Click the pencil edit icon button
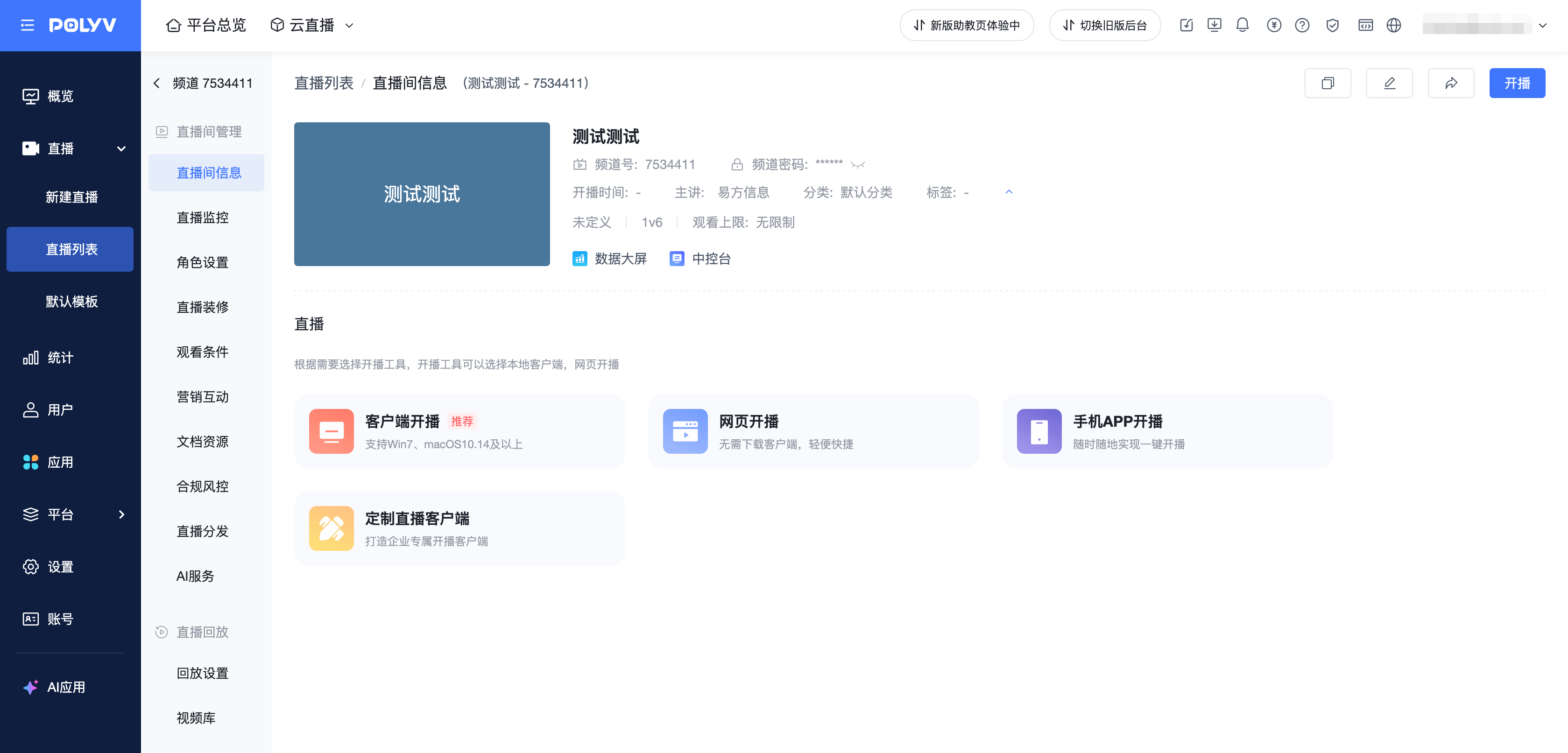The height and width of the screenshot is (753, 1568). click(1389, 84)
